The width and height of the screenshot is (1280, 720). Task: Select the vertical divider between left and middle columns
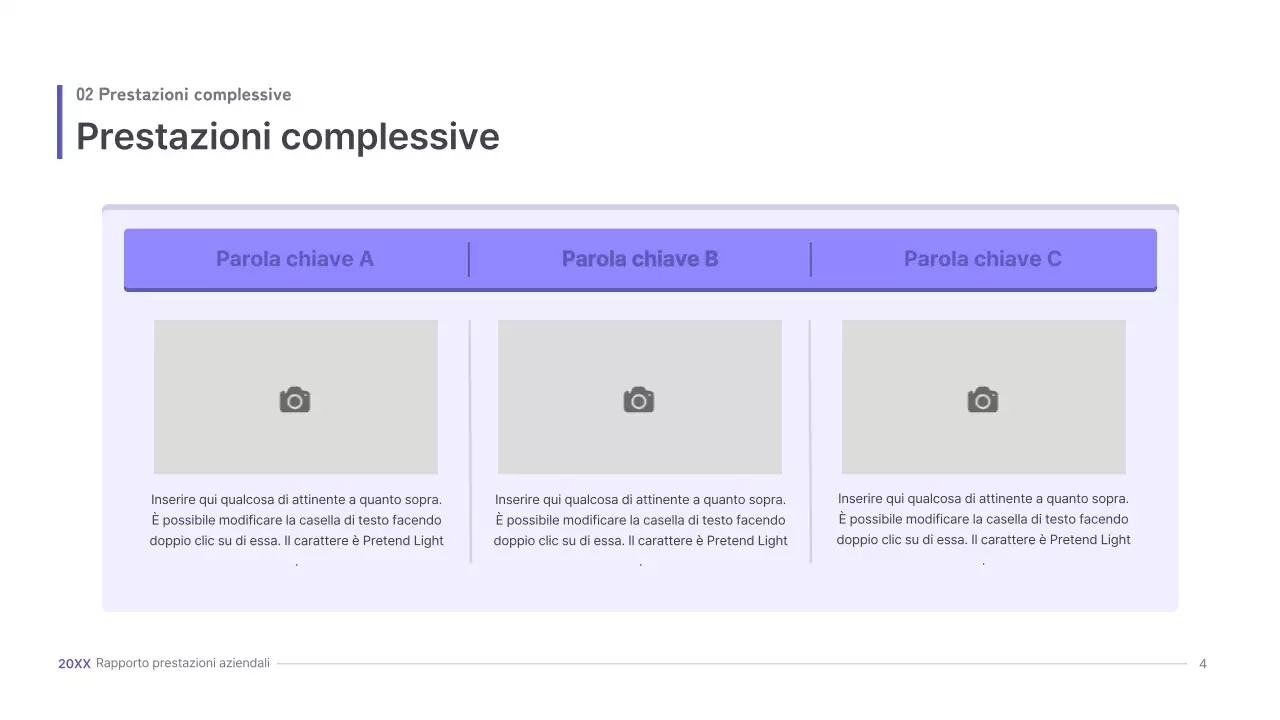click(470, 442)
